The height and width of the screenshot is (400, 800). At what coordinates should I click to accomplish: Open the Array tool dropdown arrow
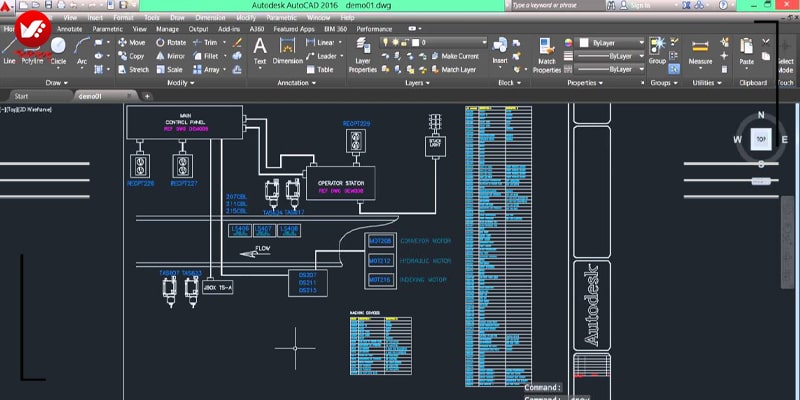tap(224, 69)
